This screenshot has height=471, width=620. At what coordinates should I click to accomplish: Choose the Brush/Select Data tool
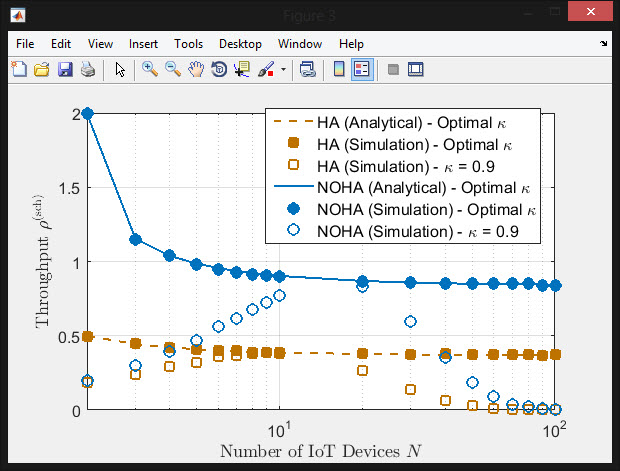pos(266,69)
